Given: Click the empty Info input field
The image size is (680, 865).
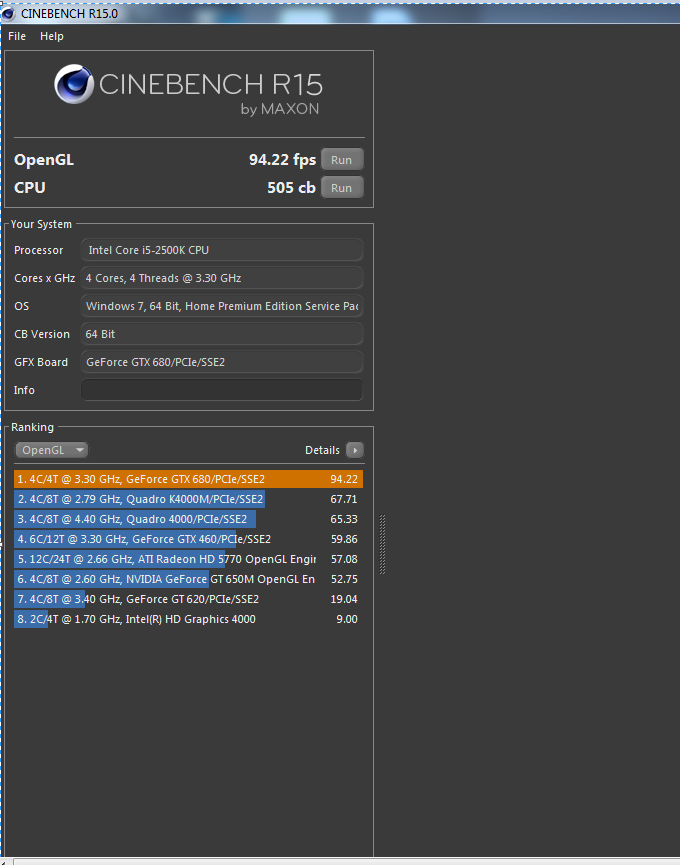Looking at the screenshot, I should [x=222, y=390].
